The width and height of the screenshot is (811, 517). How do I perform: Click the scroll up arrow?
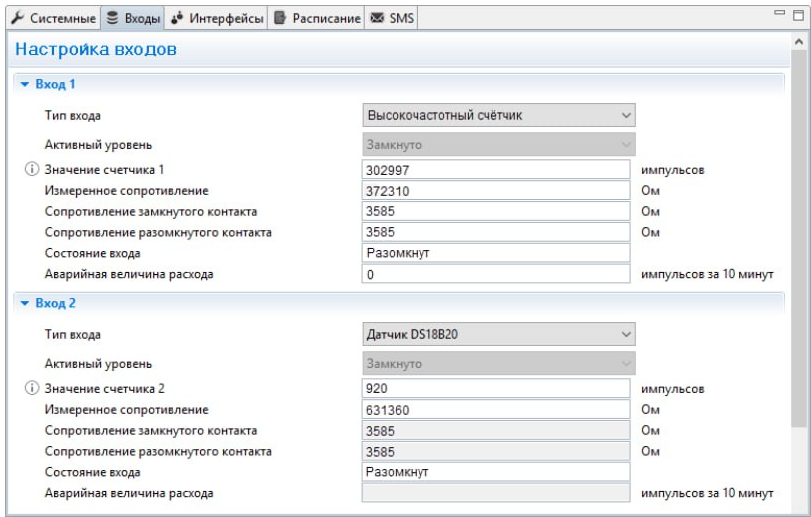click(798, 42)
